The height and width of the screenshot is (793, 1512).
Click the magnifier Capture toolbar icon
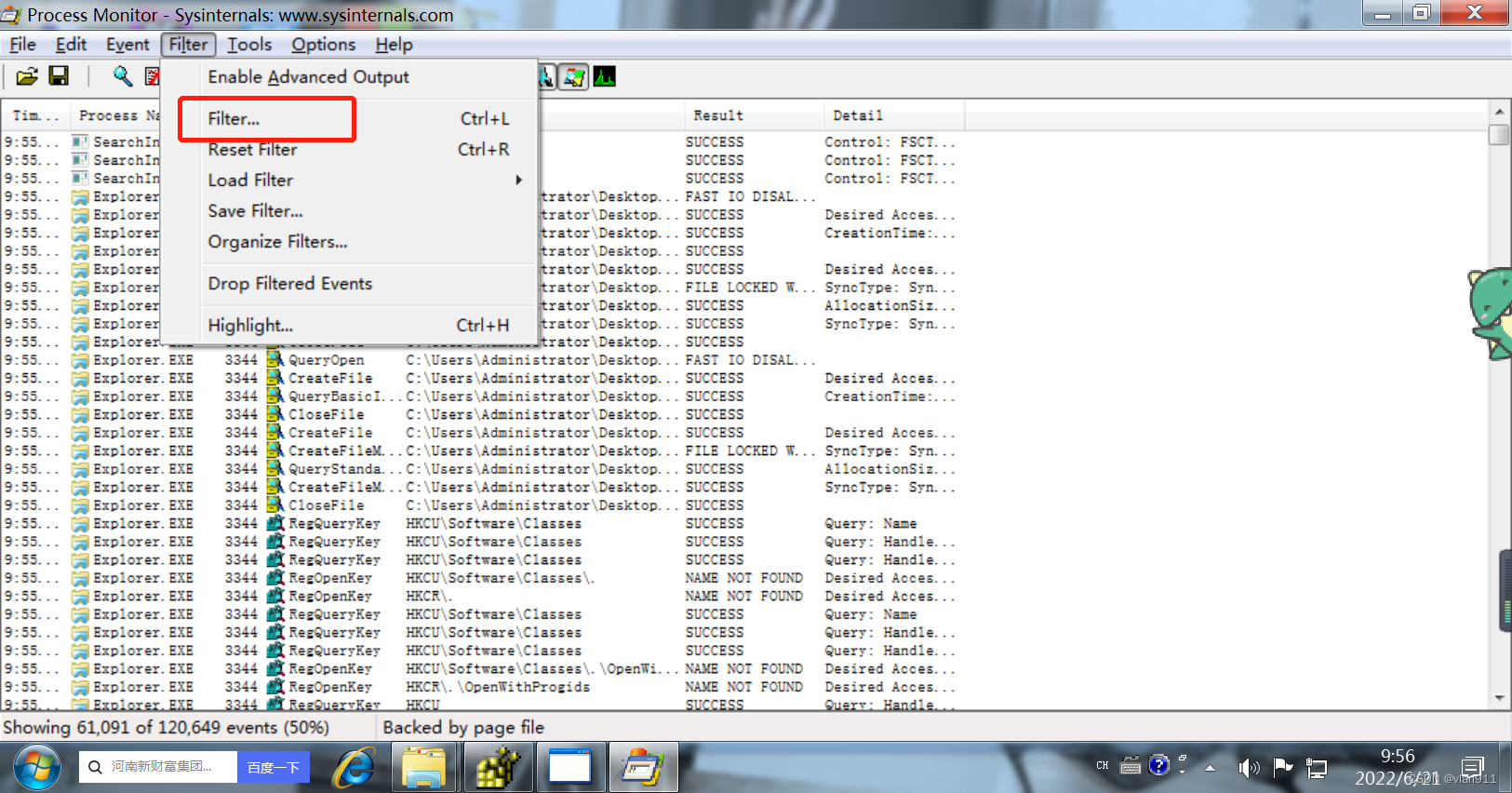pyautogui.click(x=123, y=76)
